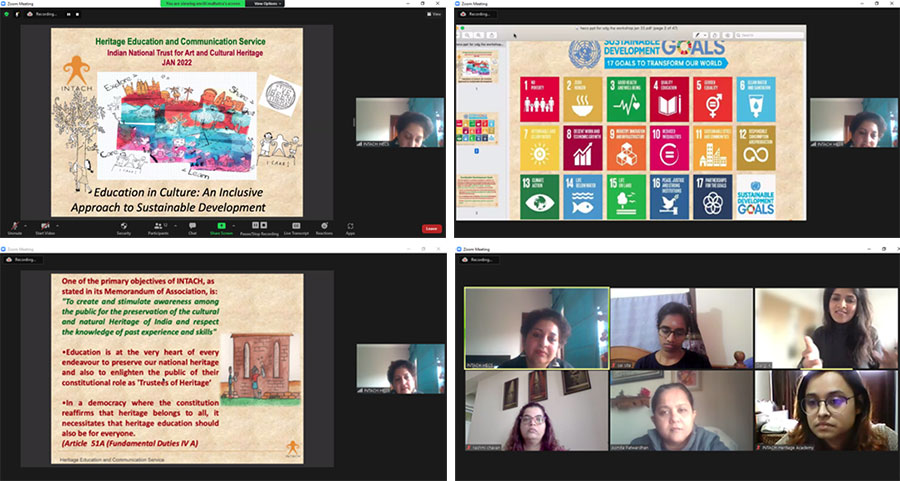The height and width of the screenshot is (481, 900).
Task: Select the markup pen tool in PDF viewer
Action: pos(697,36)
